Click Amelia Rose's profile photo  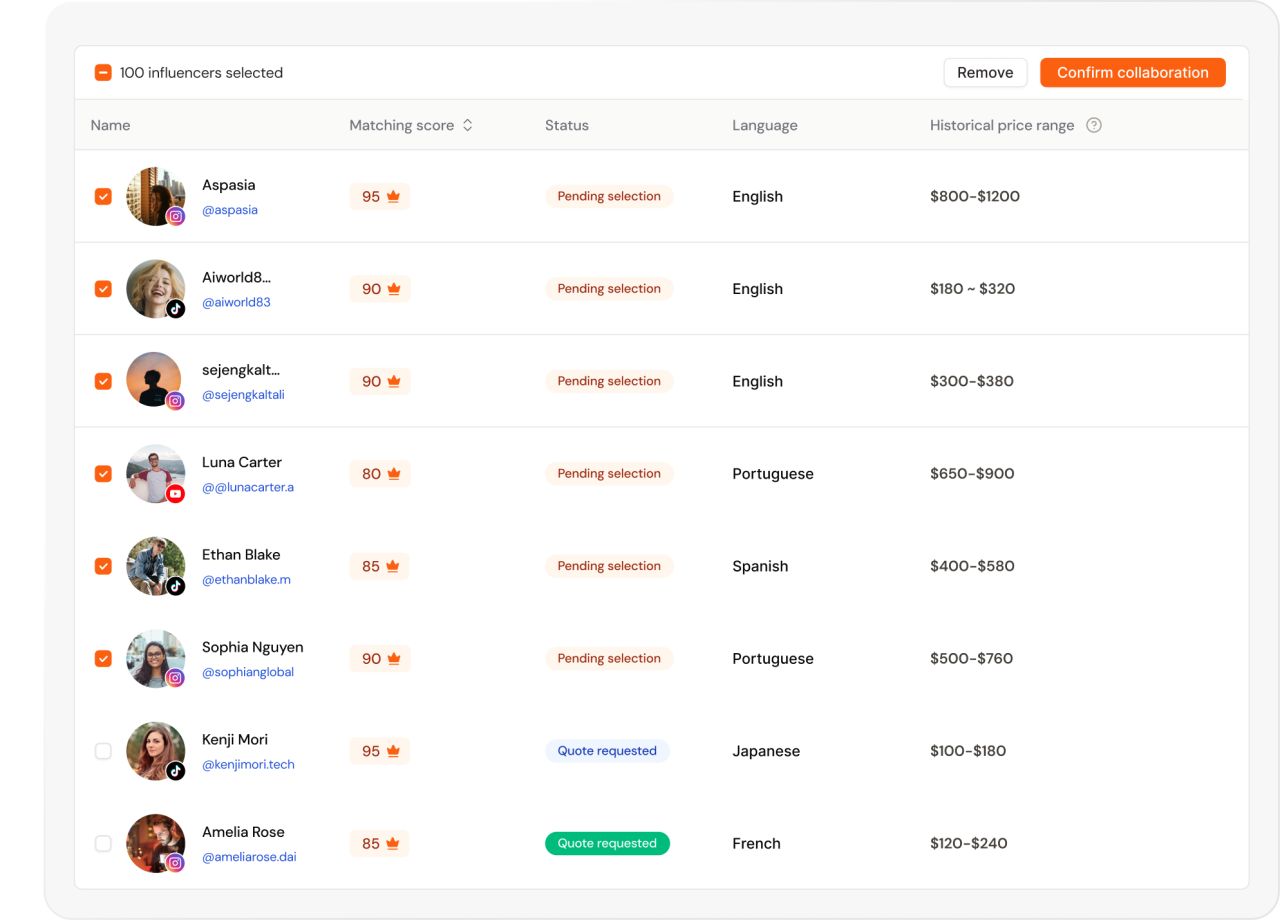tap(155, 843)
